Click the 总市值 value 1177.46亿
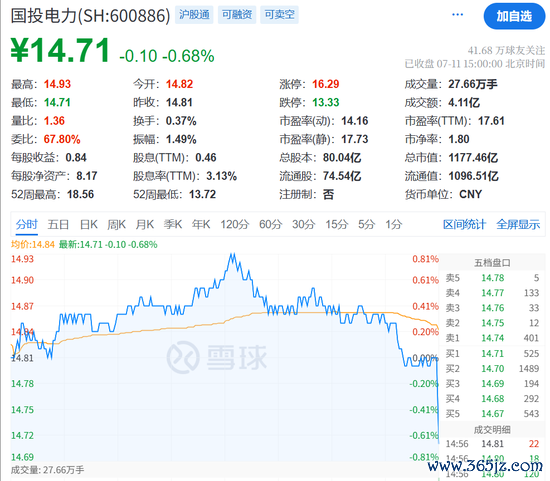This screenshot has height=481, width=550. tap(473, 158)
